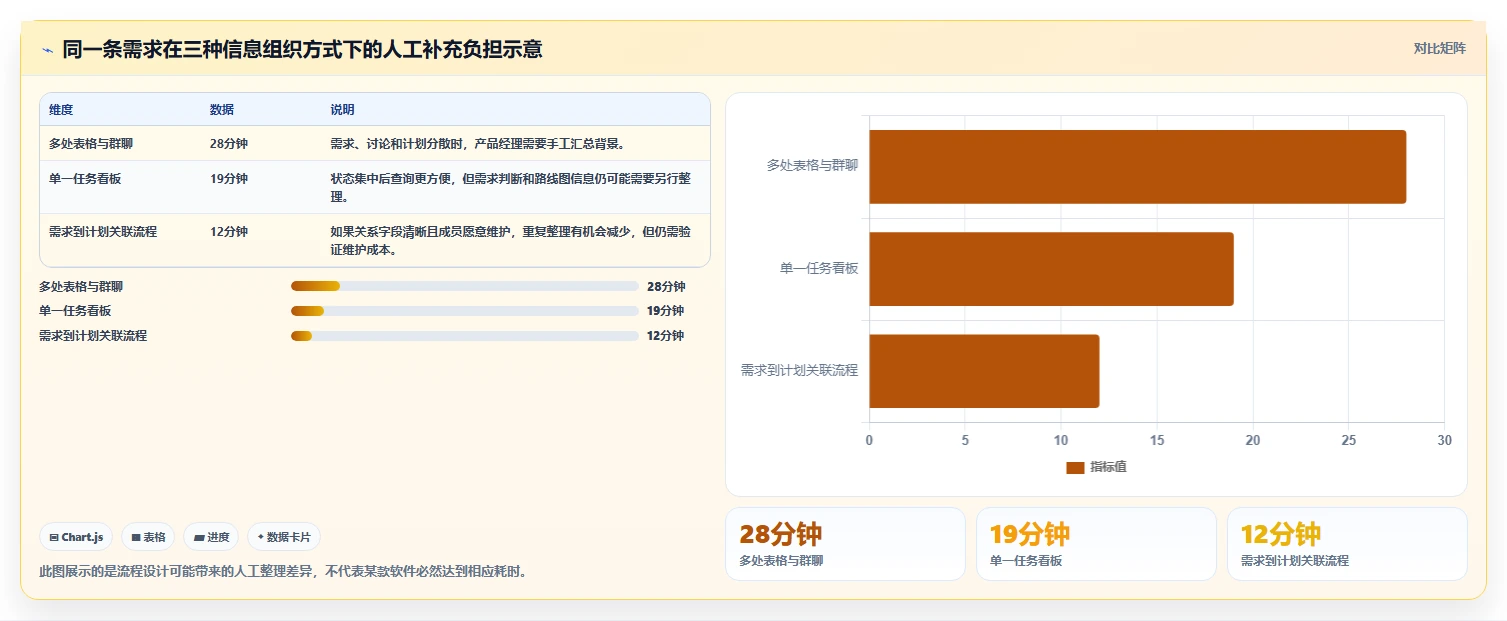Screen dimensions: 1507x621
Task: Click the lightning icon beside the title
Action: 47,50
